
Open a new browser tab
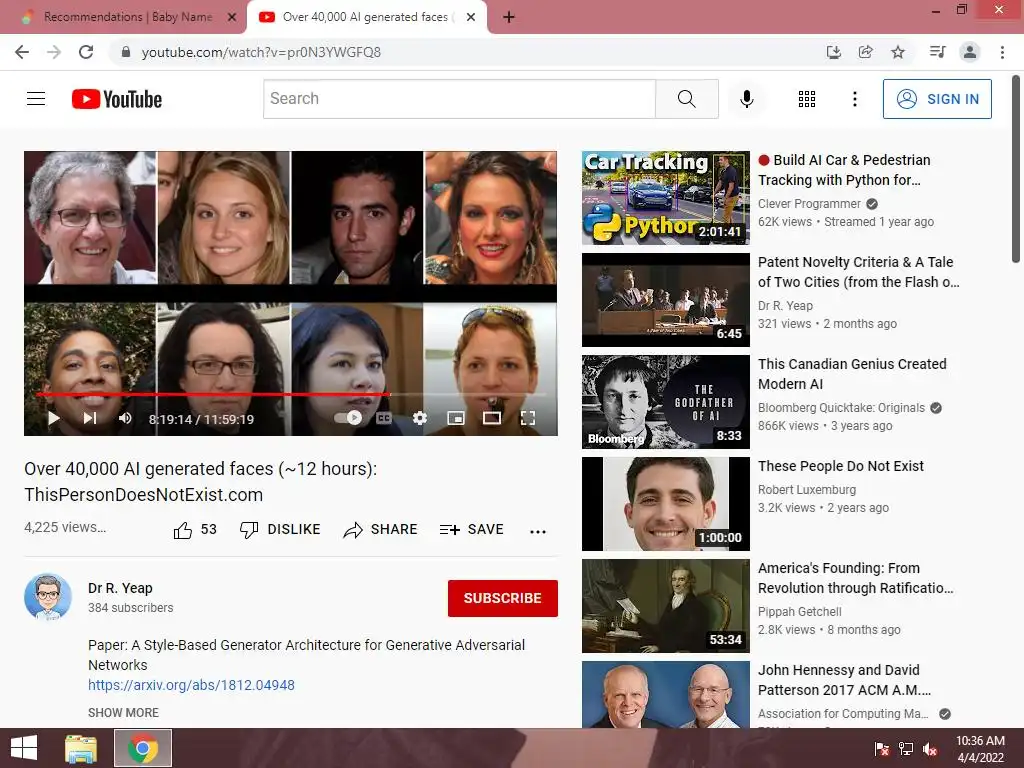tap(509, 18)
